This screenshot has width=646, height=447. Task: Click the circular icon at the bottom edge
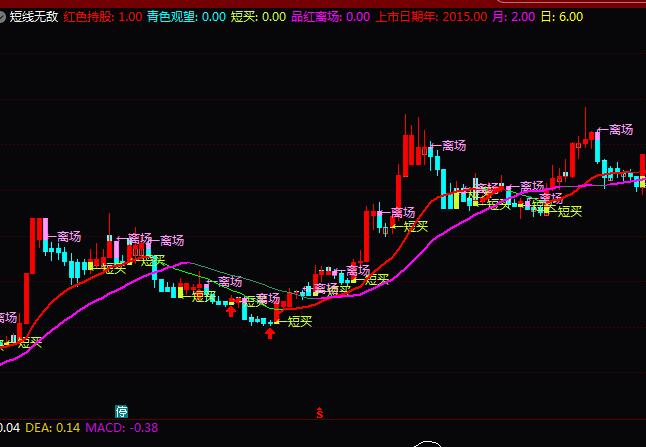pos(428,444)
